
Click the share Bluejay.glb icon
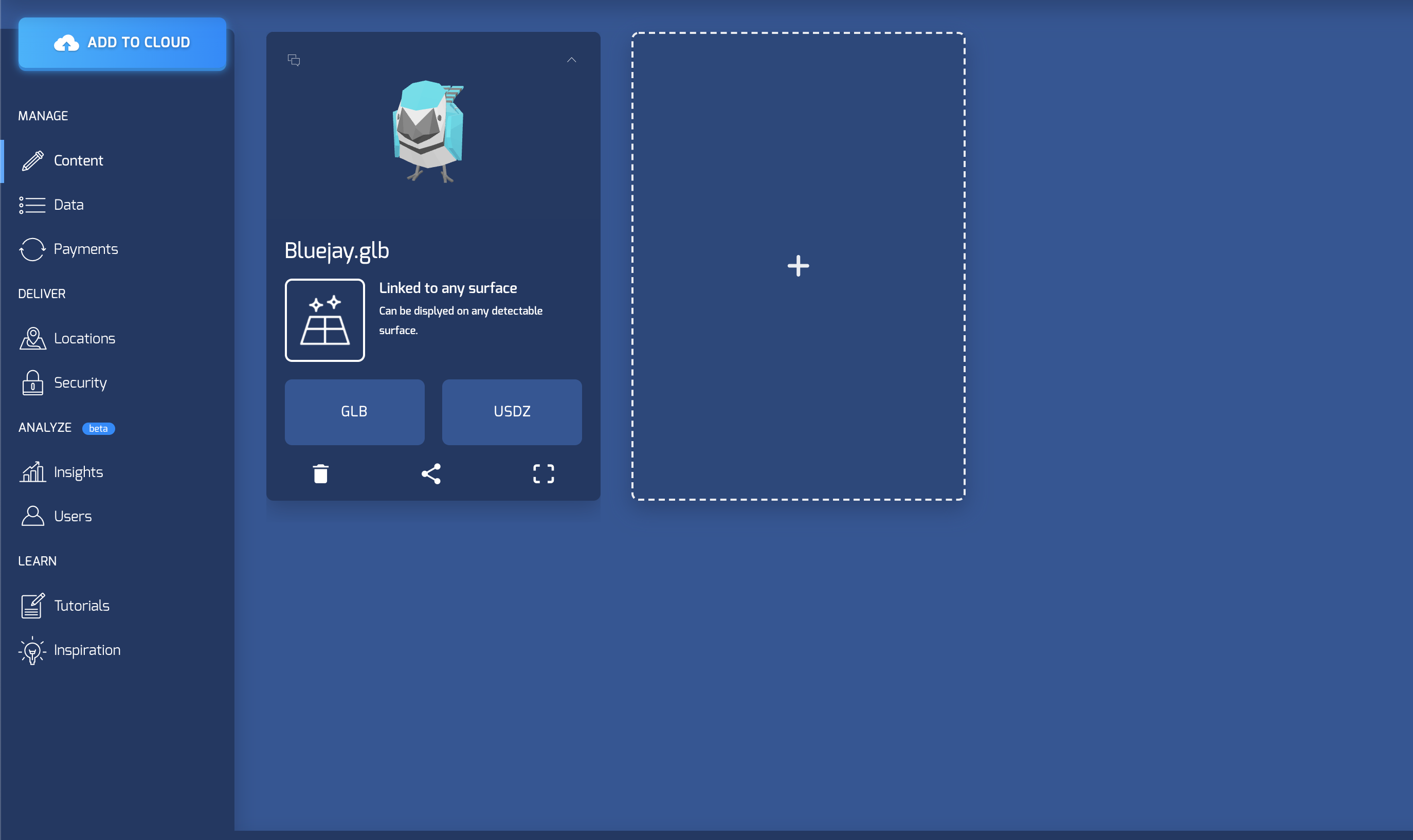click(x=432, y=474)
